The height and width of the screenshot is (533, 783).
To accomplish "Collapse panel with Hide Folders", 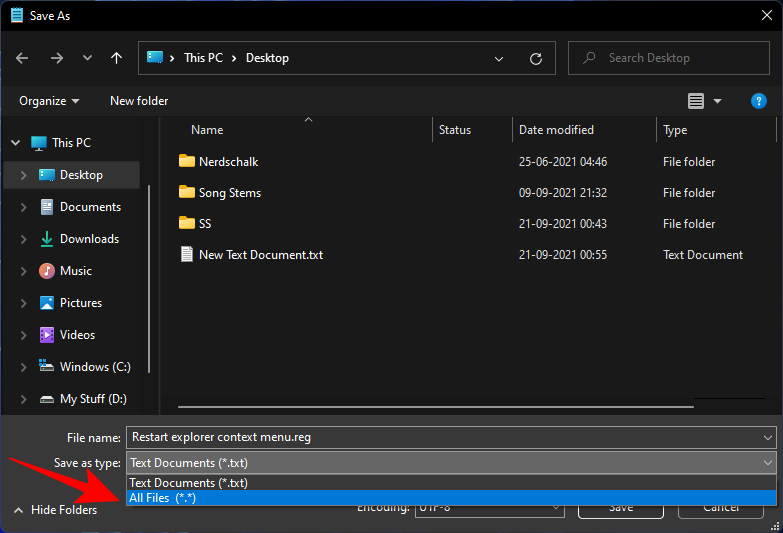I will (x=56, y=510).
